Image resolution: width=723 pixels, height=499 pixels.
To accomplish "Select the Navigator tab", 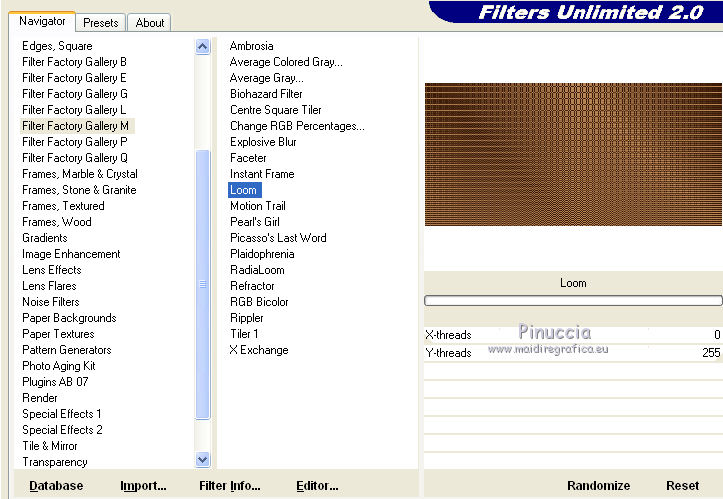I will (42, 21).
